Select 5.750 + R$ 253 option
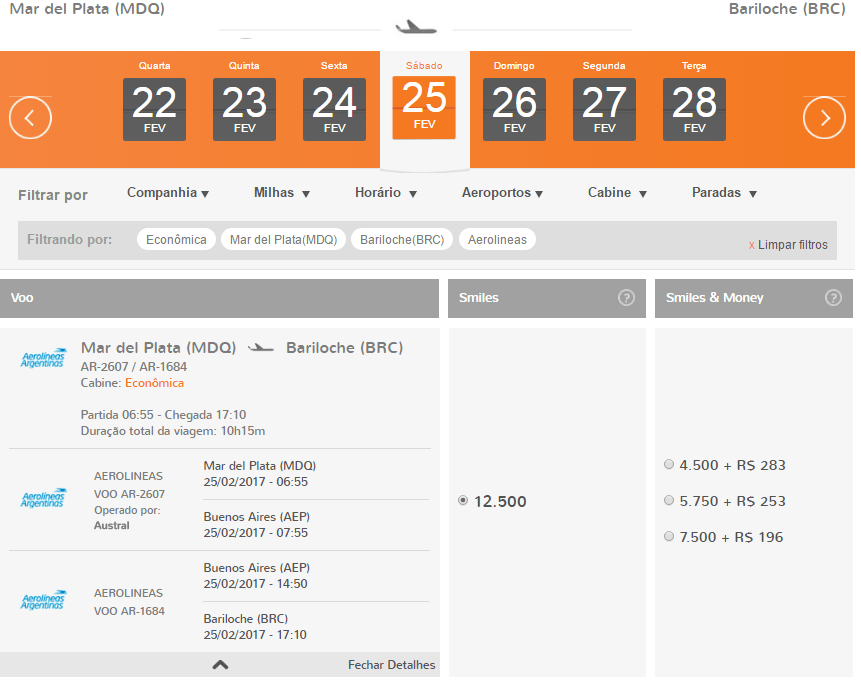Viewport: 861px width, 688px height. tap(669, 500)
